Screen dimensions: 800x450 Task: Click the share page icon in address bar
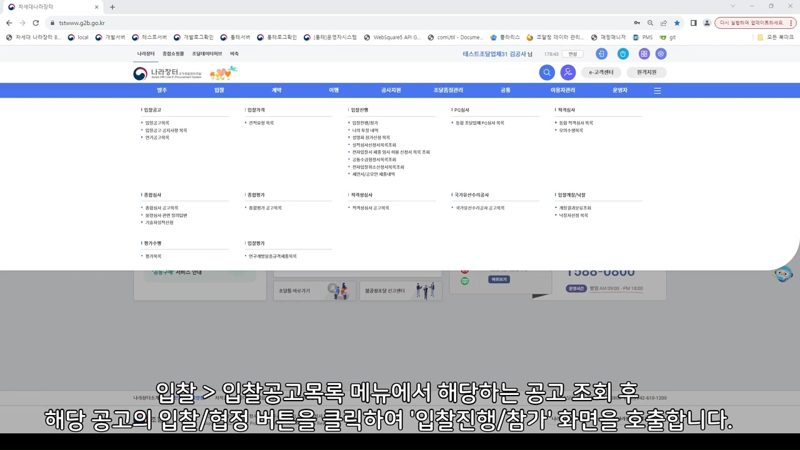point(663,23)
